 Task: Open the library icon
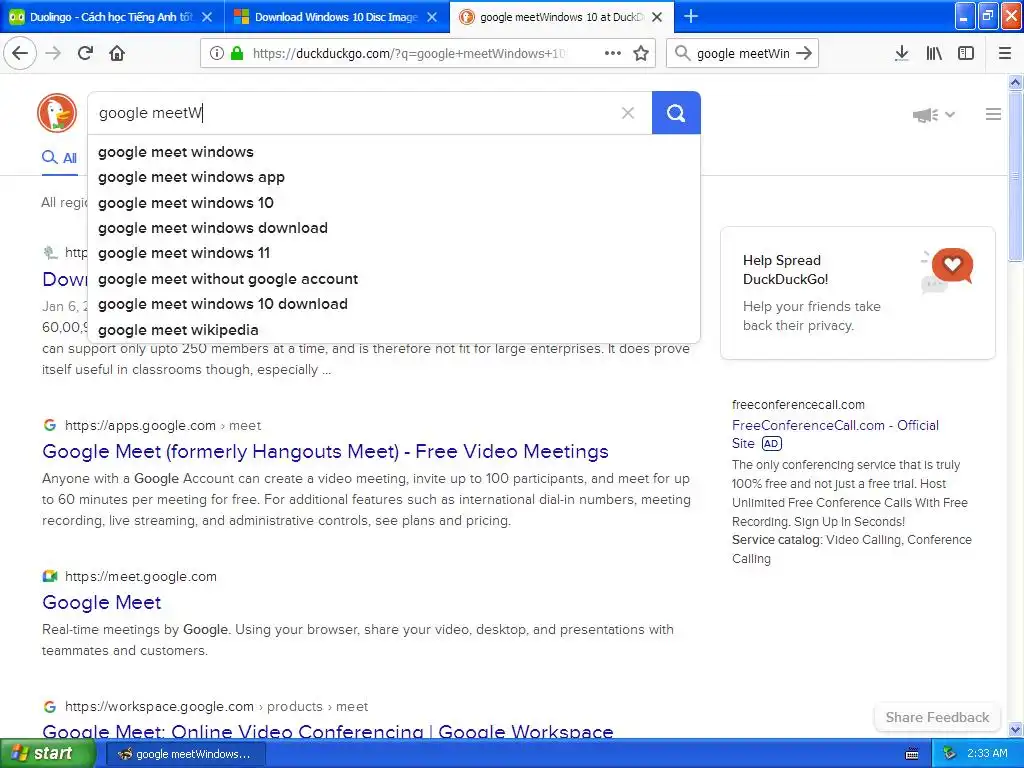point(934,54)
